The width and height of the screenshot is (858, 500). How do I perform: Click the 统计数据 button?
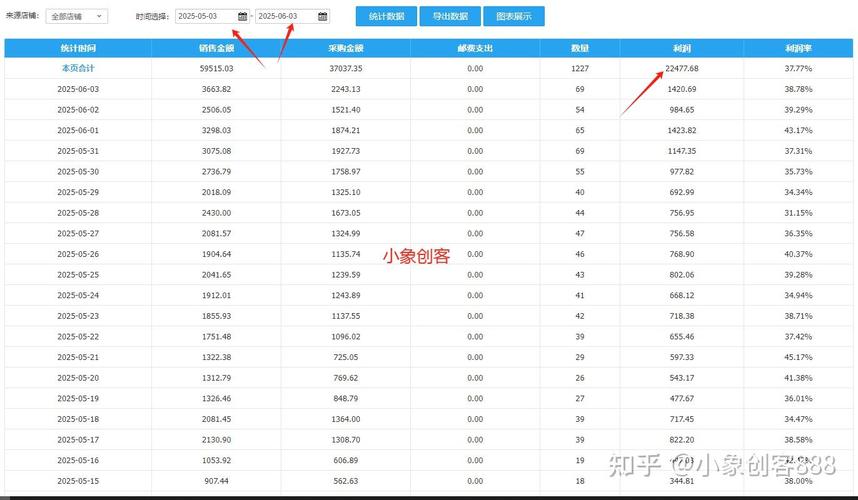(x=386, y=16)
